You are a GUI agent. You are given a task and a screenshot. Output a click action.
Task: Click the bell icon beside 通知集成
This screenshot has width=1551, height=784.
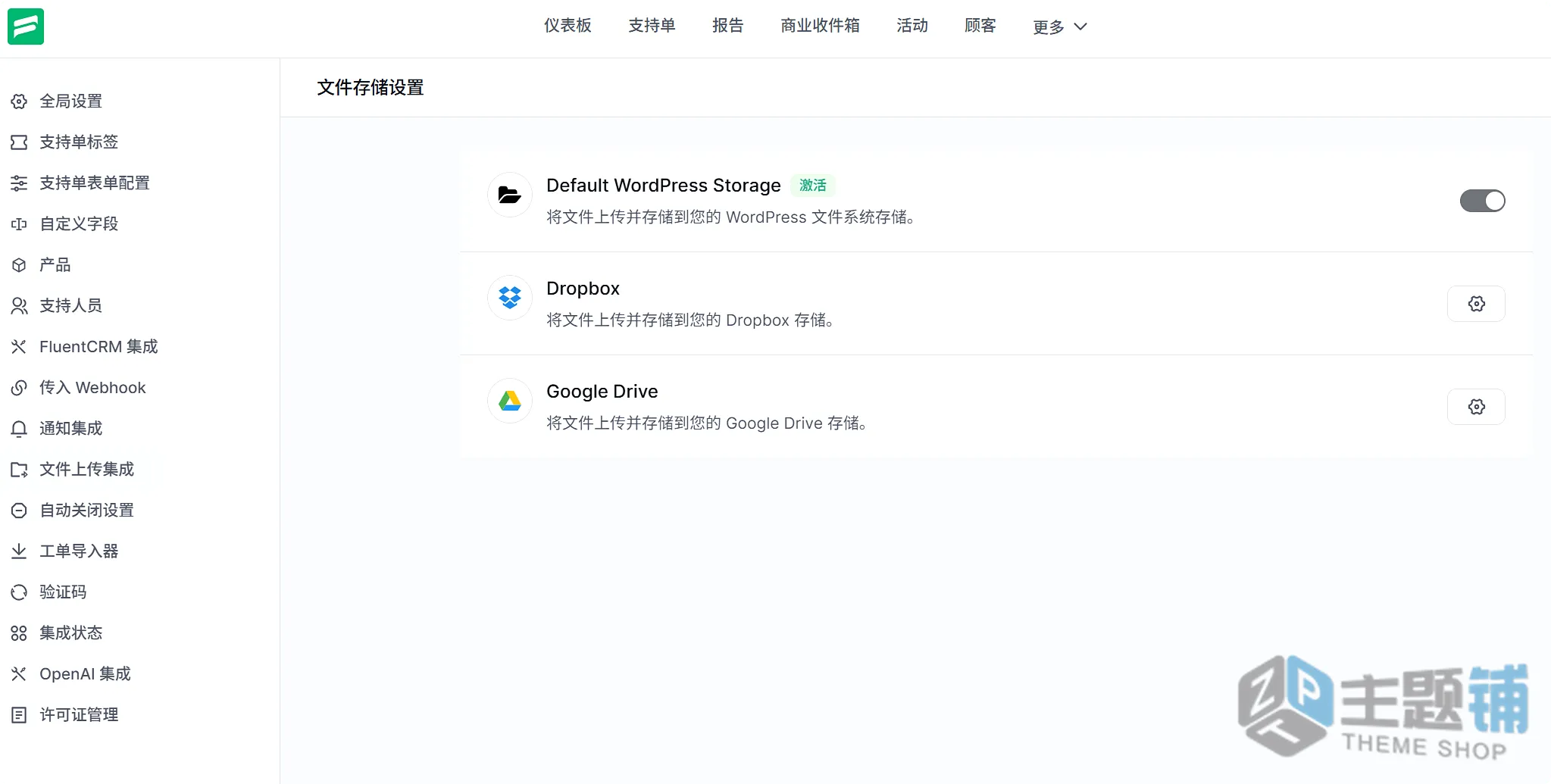(x=19, y=429)
